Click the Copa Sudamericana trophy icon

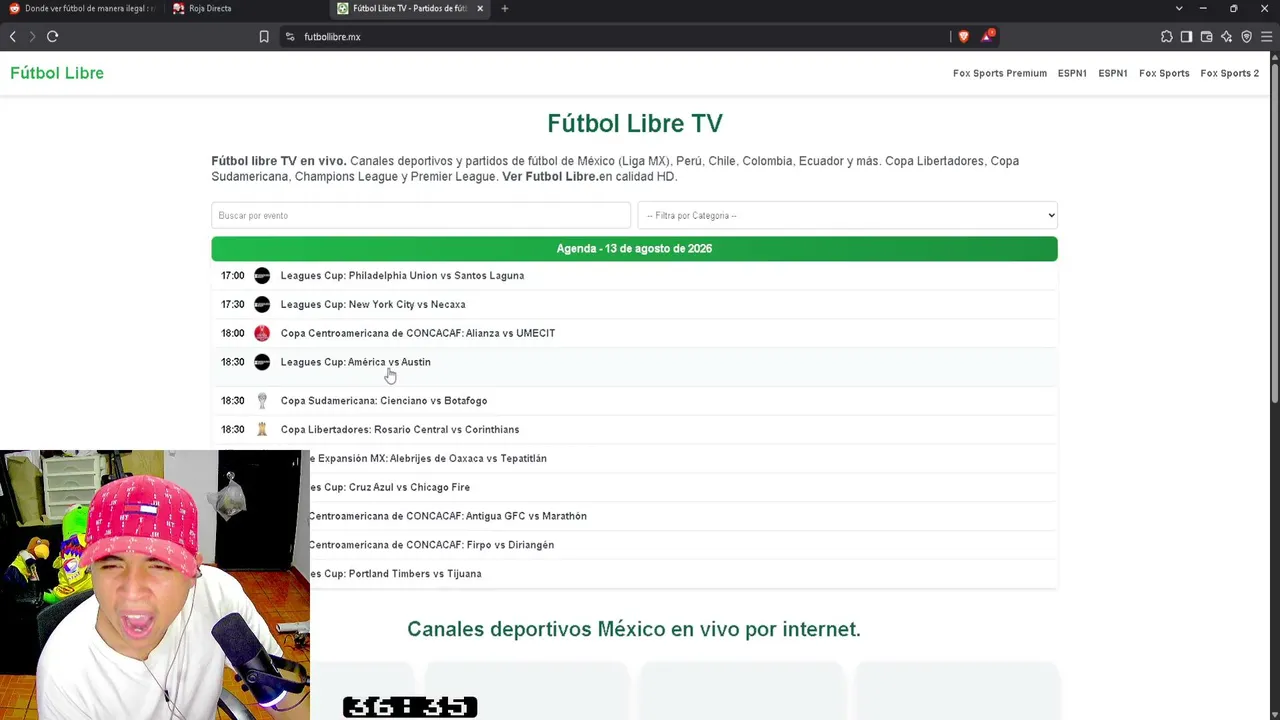pyautogui.click(x=262, y=401)
